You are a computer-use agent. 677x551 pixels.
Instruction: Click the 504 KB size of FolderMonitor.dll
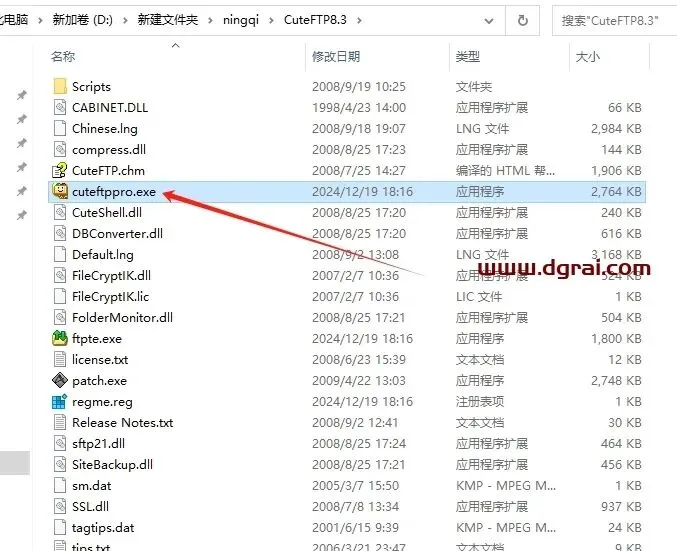click(621, 318)
